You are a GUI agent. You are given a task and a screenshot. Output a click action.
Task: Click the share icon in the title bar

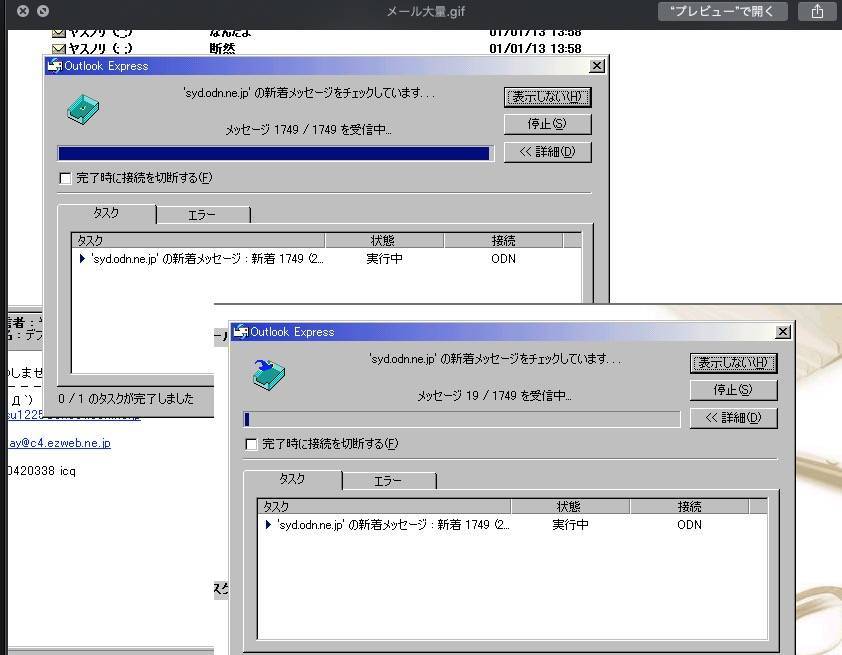coord(817,11)
